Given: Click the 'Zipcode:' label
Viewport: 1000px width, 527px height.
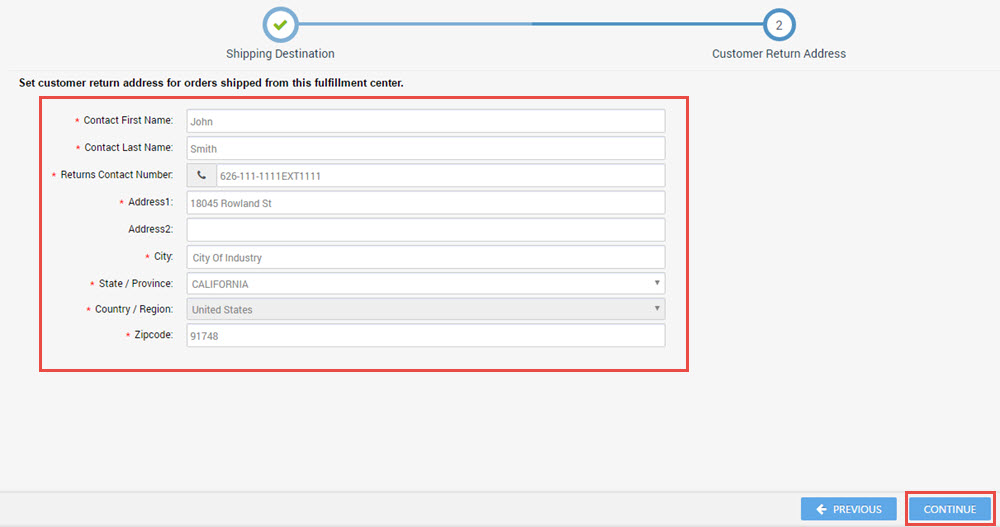Looking at the screenshot, I should 154,334.
